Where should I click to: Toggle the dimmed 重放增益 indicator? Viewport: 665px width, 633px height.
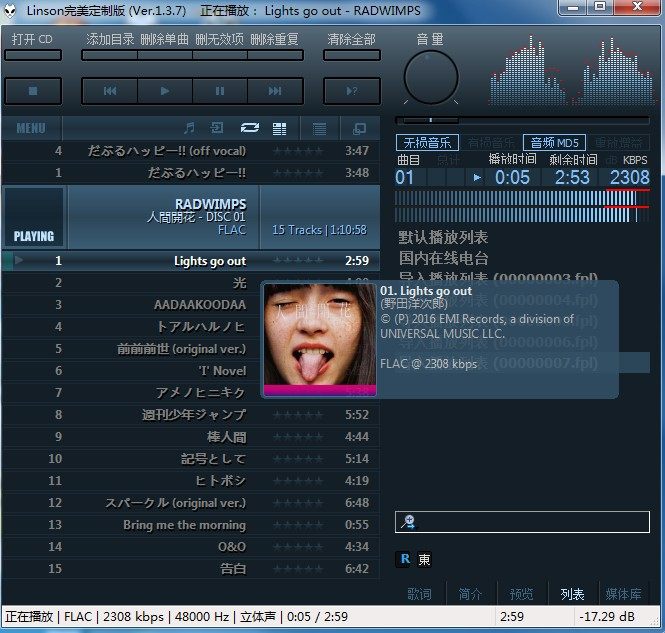click(x=618, y=143)
